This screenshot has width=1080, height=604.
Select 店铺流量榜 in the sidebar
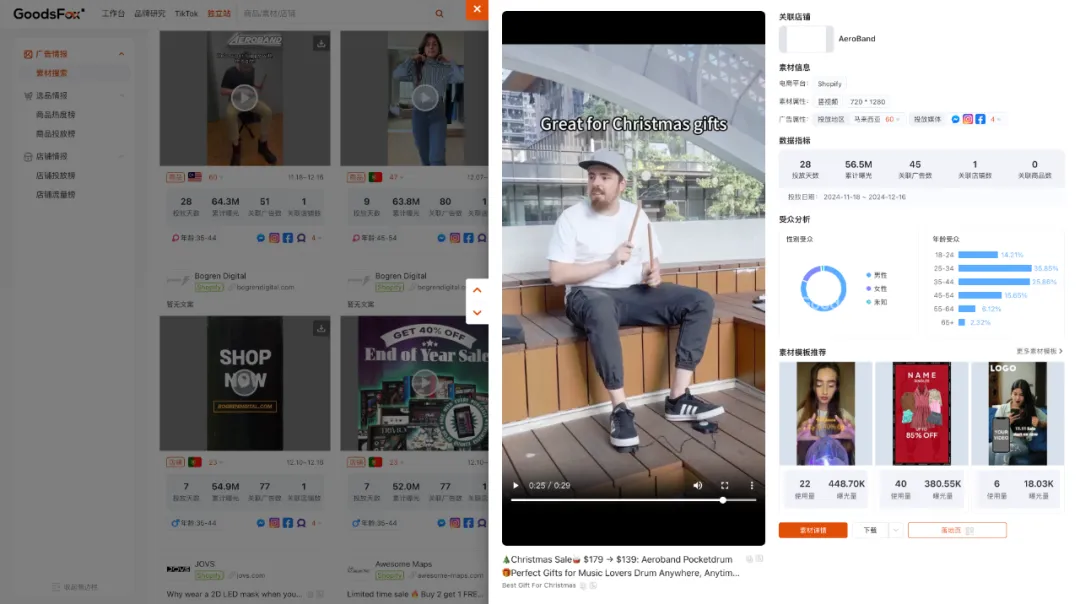[x=55, y=195]
